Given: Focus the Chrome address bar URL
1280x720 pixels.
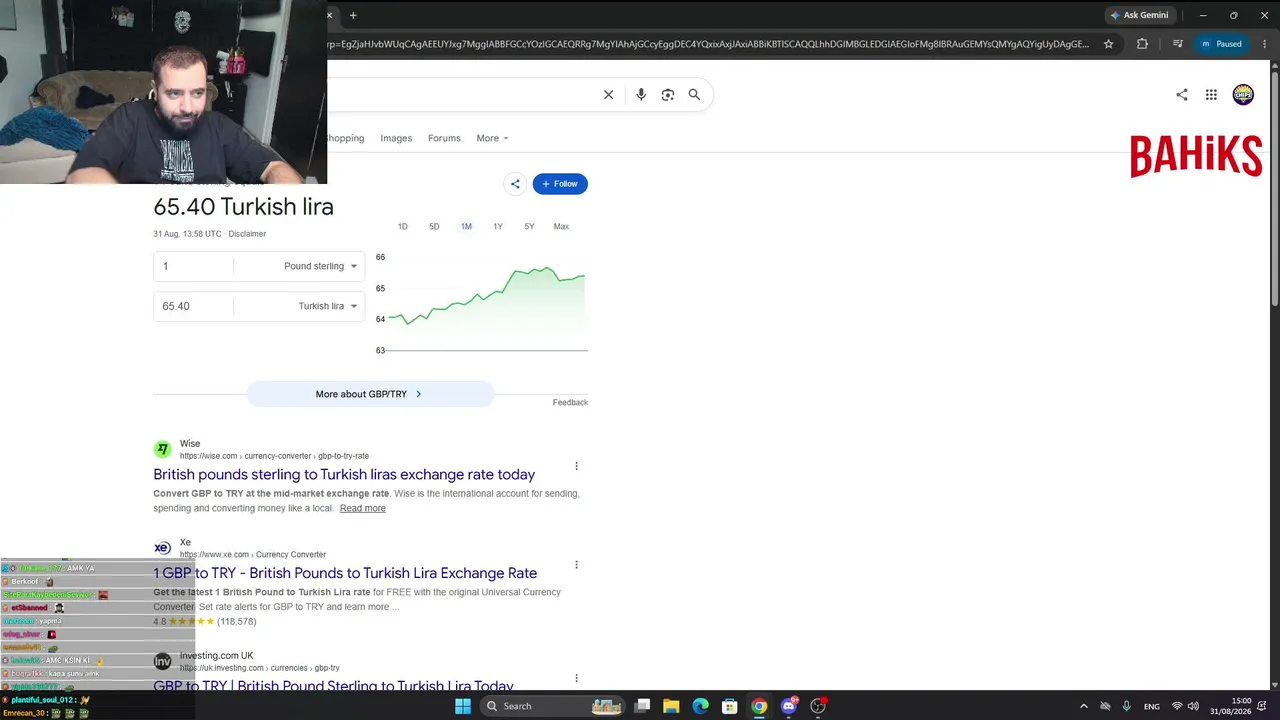Looking at the screenshot, I should pyautogui.click(x=707, y=44).
